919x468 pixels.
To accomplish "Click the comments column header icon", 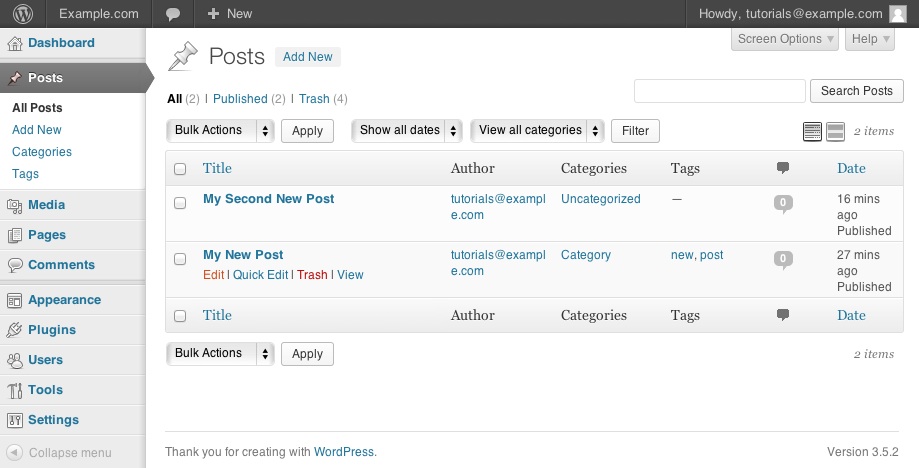I will pos(783,169).
